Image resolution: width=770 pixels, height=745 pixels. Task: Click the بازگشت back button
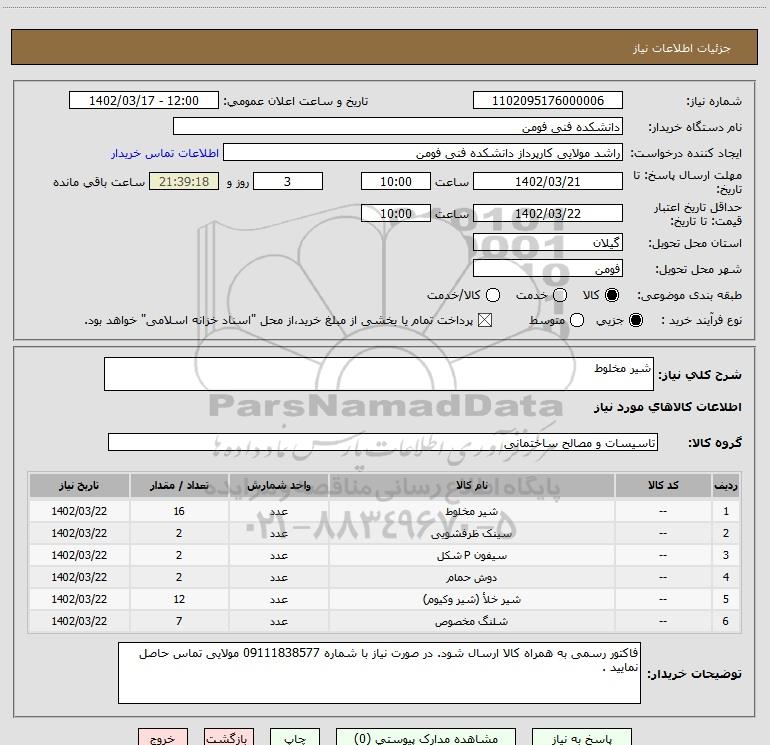229,739
